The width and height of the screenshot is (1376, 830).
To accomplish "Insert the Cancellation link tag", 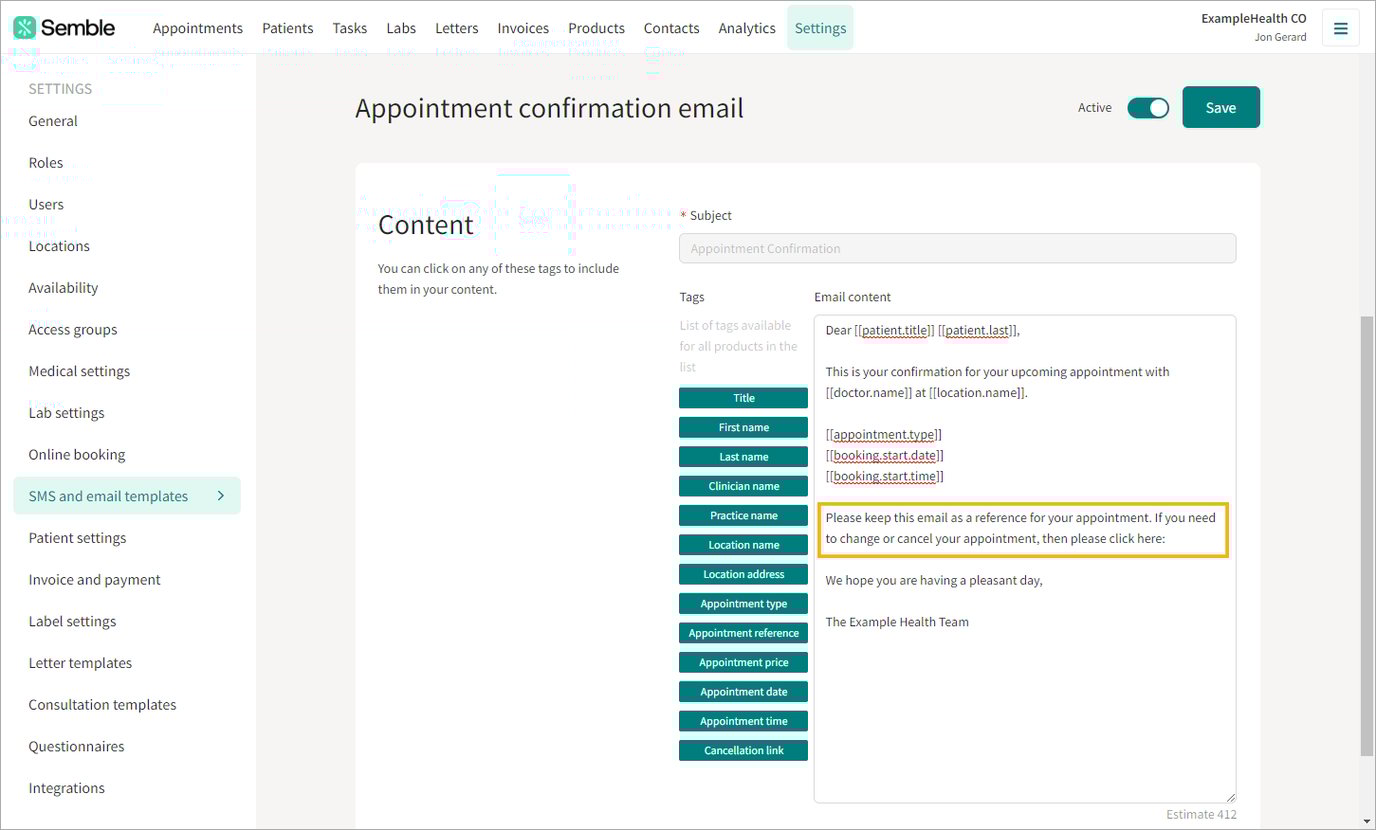I will [743, 750].
